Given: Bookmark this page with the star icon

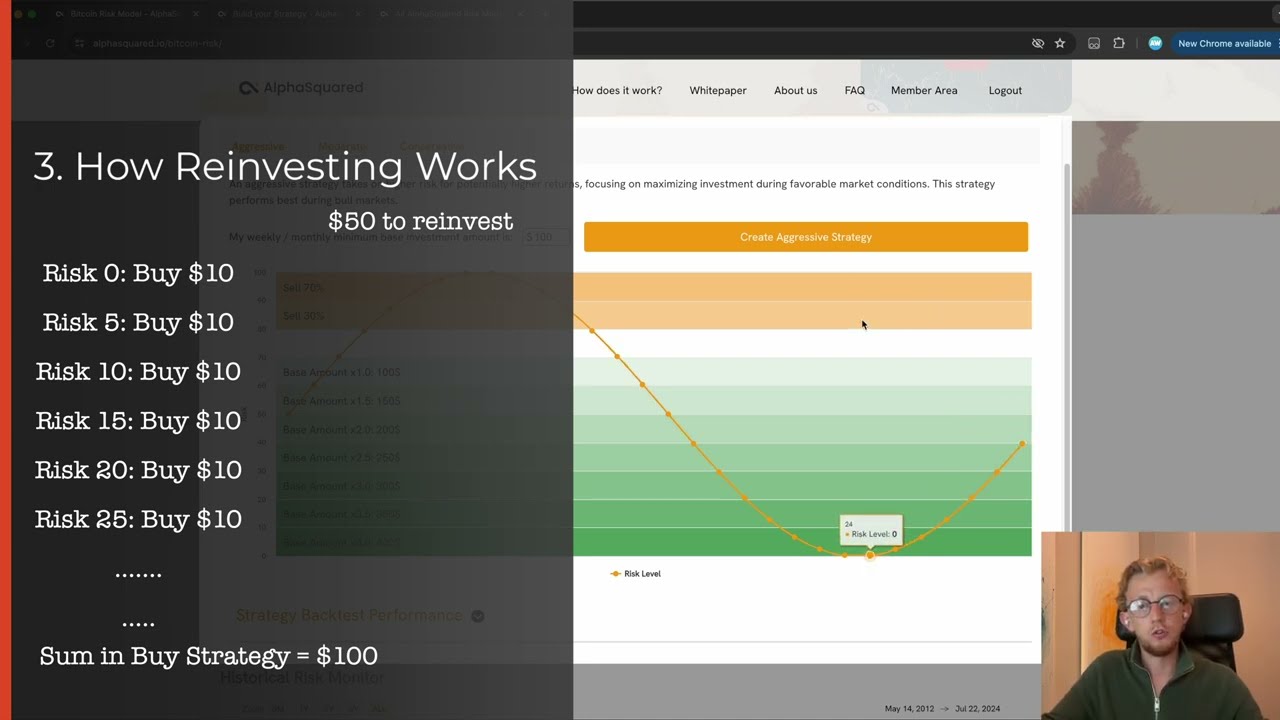Looking at the screenshot, I should [x=1060, y=43].
